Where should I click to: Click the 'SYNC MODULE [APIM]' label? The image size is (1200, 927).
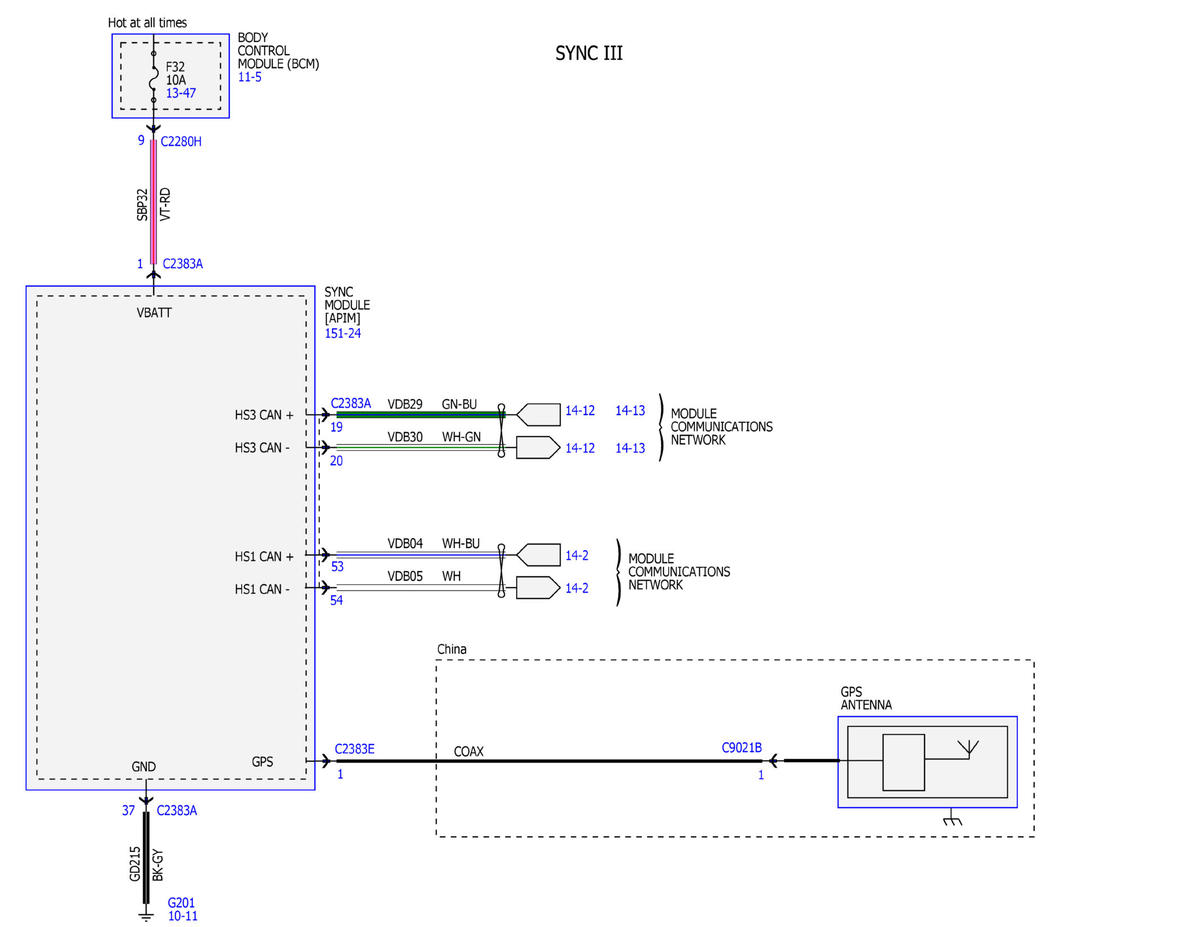pyautogui.click(x=347, y=305)
